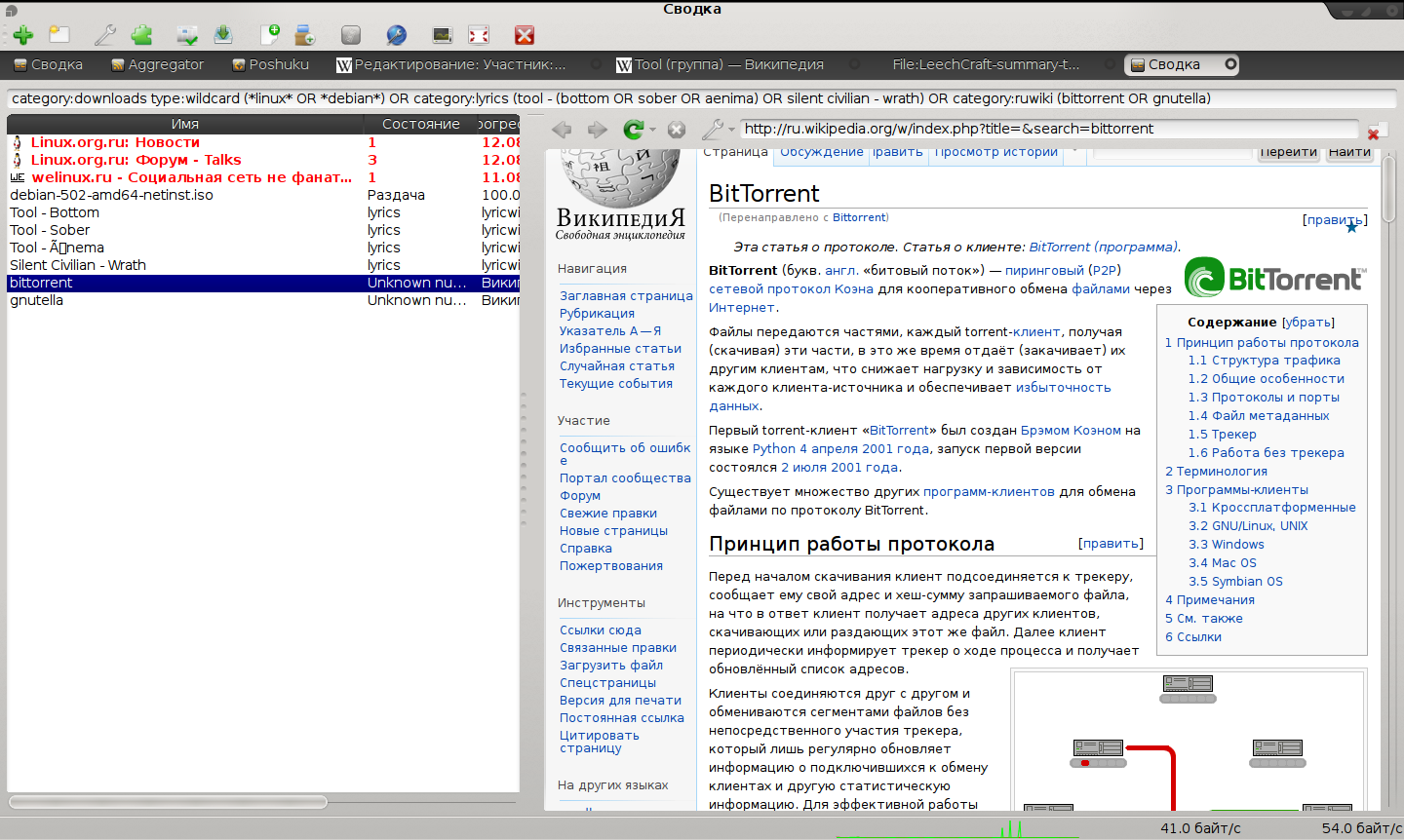This screenshot has height=840, width=1404.
Task: Select the Tool - Sober lyrics row
Action: 263,230
